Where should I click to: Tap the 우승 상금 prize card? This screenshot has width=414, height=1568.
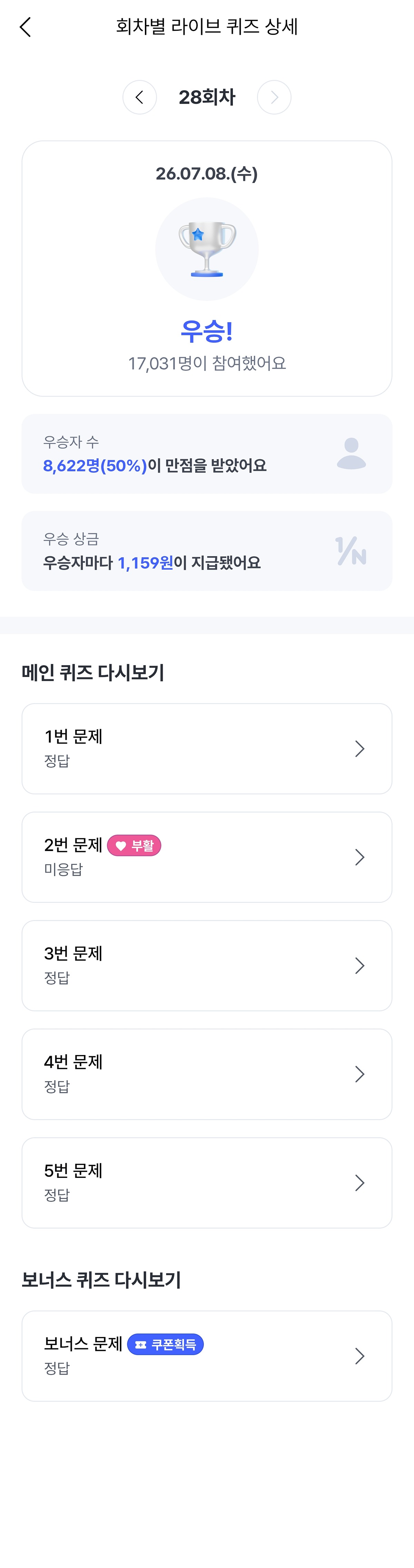pyautogui.click(x=207, y=551)
